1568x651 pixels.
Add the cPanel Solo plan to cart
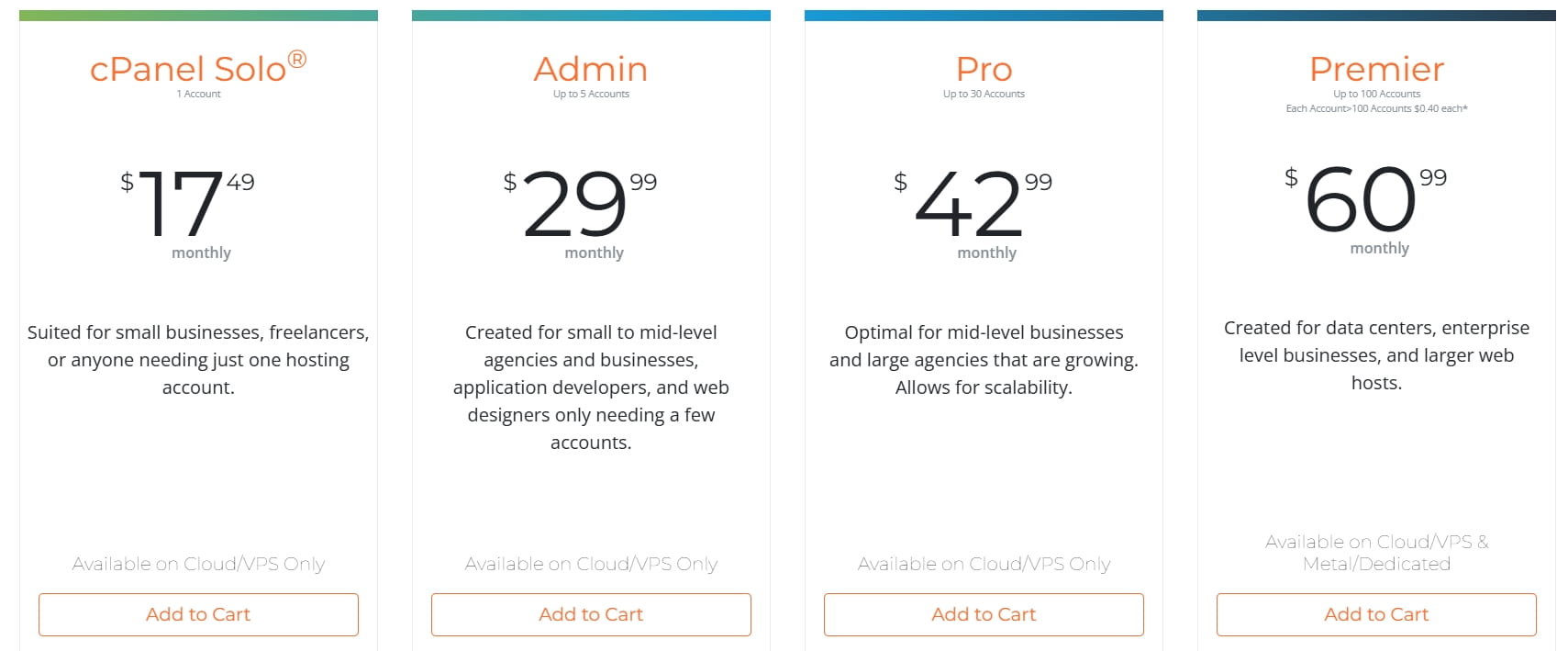click(x=198, y=614)
